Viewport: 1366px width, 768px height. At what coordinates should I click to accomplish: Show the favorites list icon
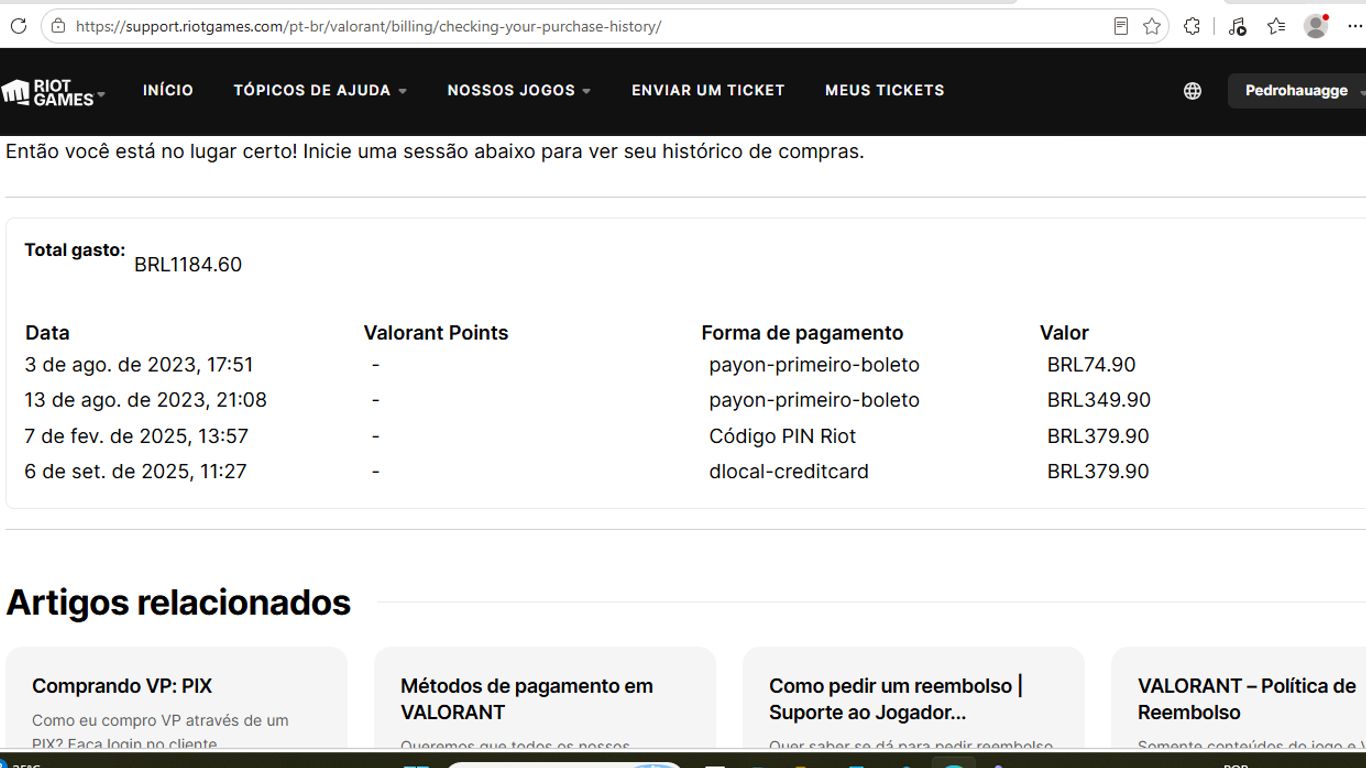[1276, 26]
